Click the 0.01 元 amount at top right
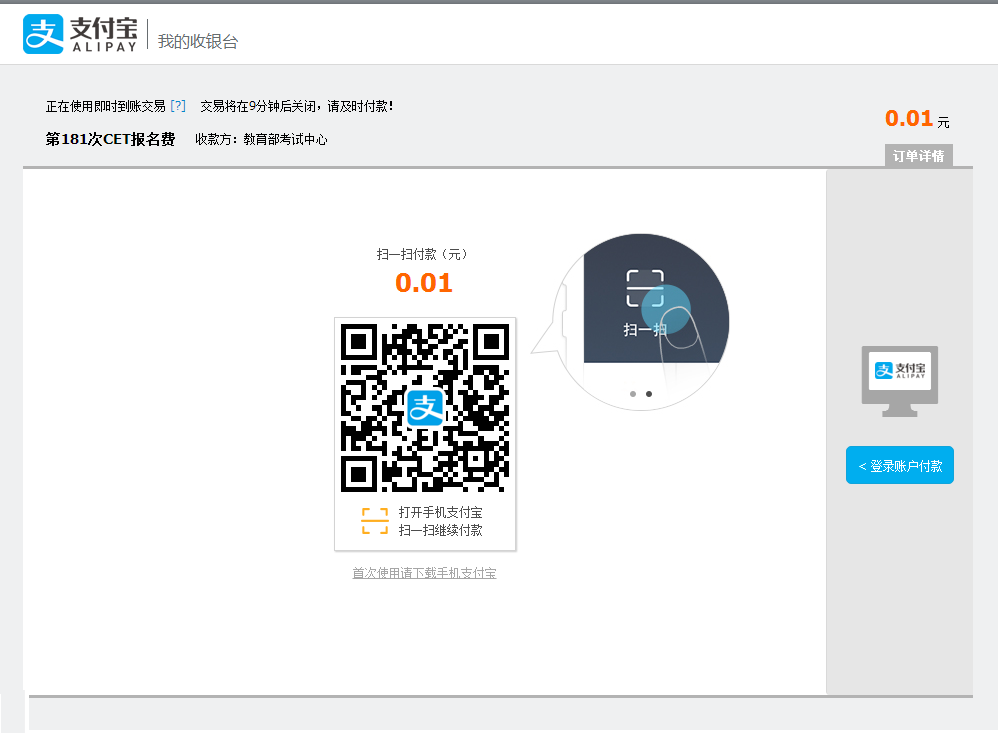Viewport: 998px width, 733px height. pyautogui.click(x=917, y=119)
